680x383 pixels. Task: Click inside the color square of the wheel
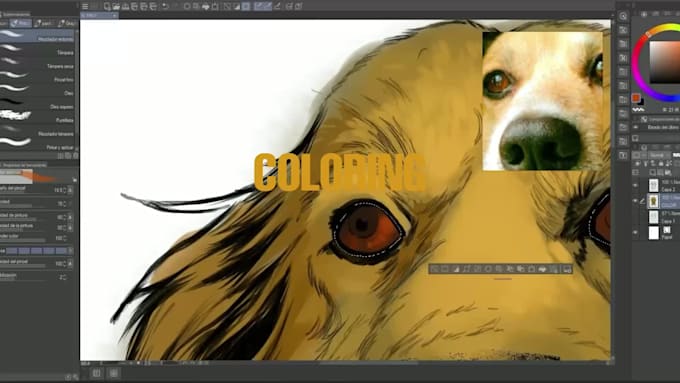coord(664,62)
